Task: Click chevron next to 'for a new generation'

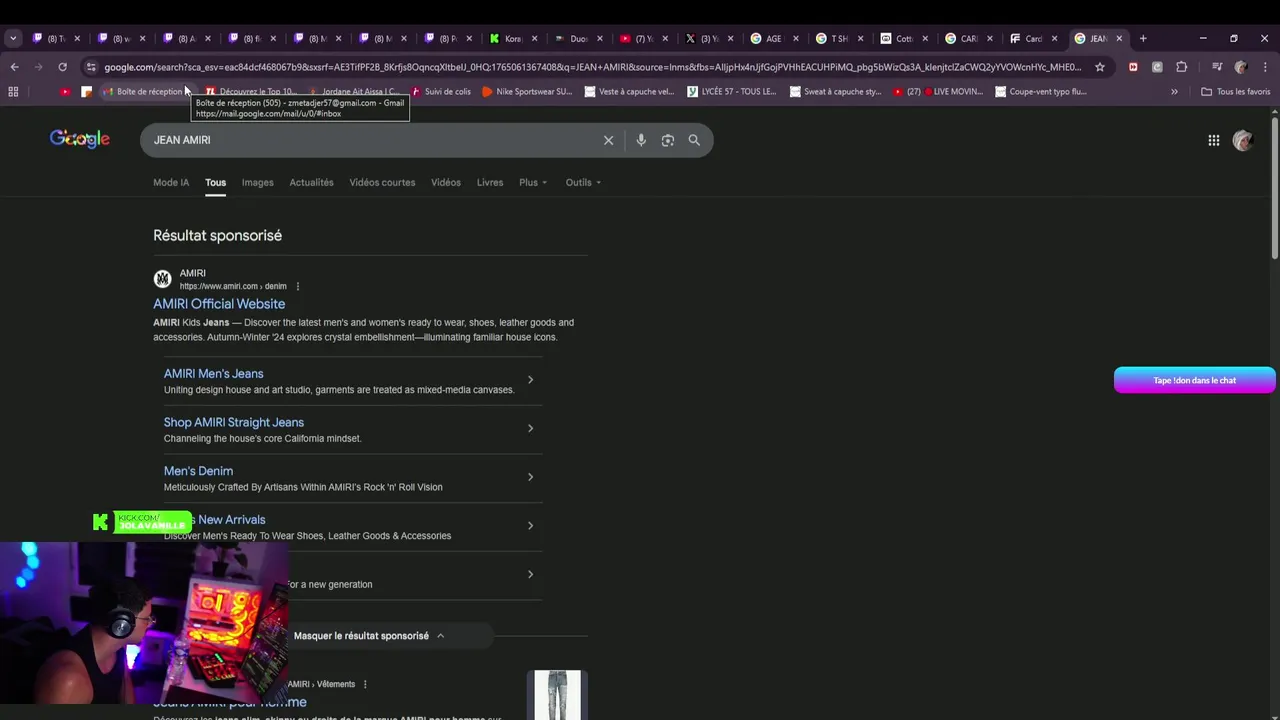Action: coord(530,574)
